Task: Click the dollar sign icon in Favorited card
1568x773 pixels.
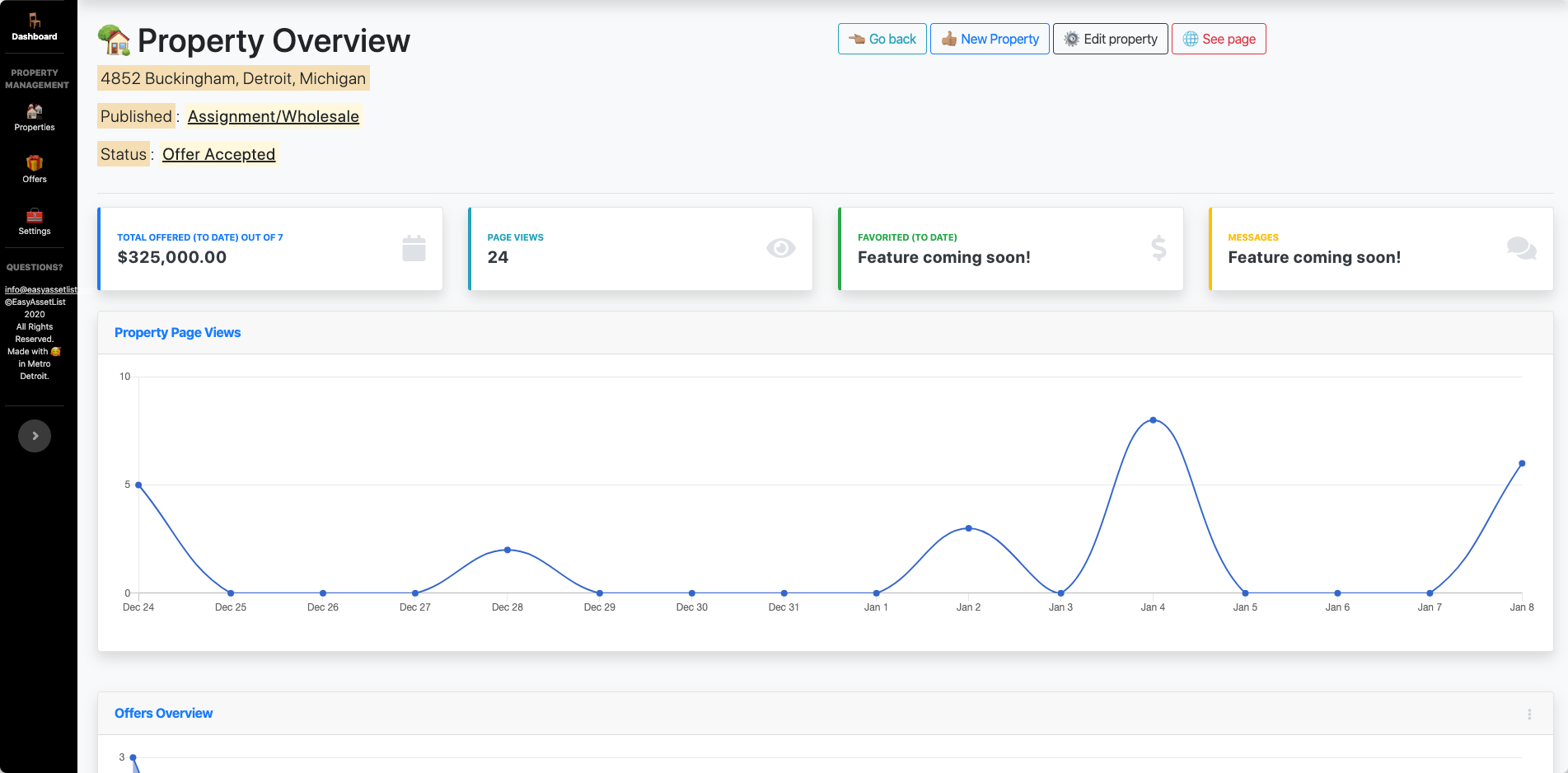Action: [1158, 248]
